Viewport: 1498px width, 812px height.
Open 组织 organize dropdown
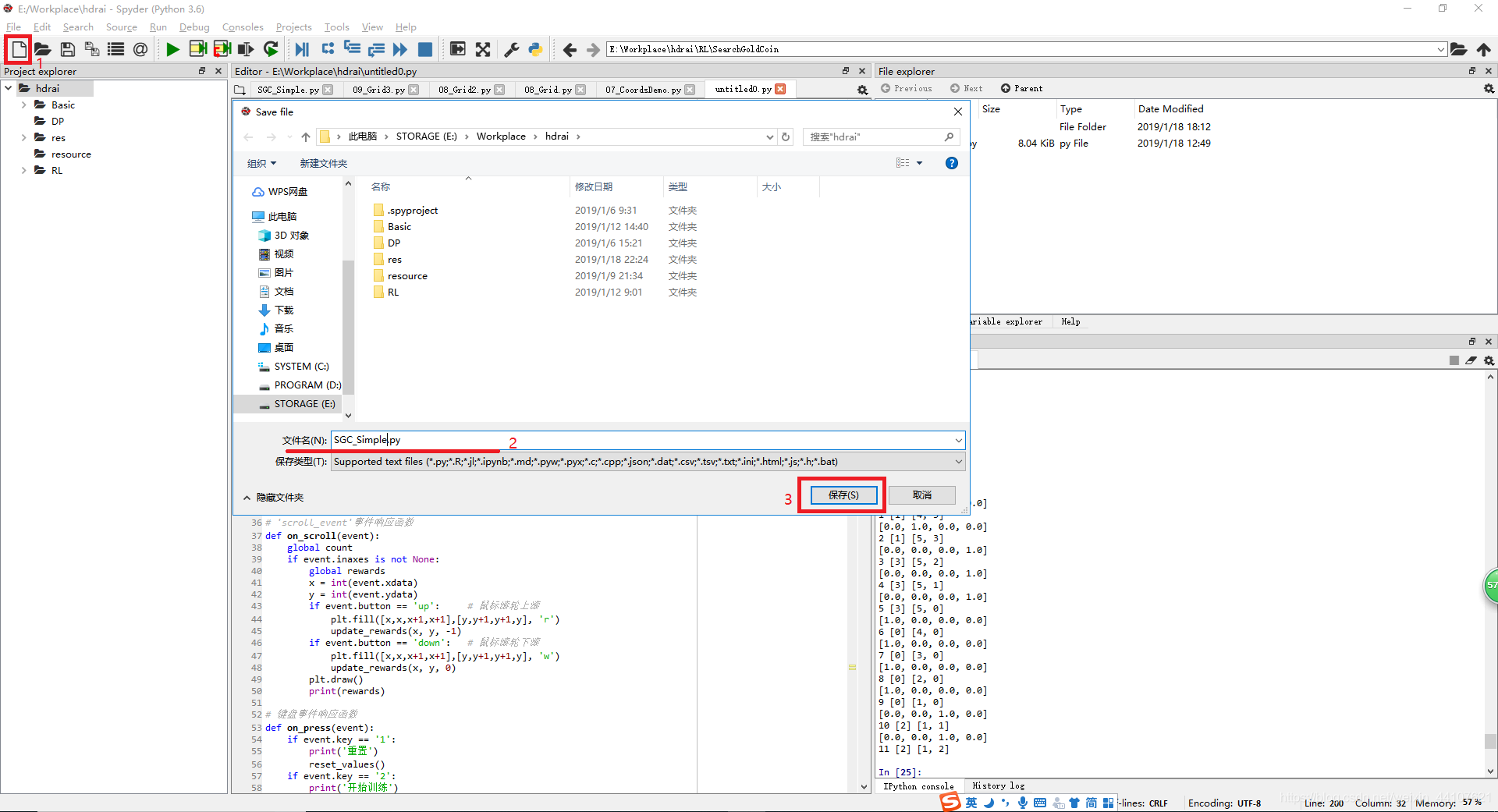261,163
